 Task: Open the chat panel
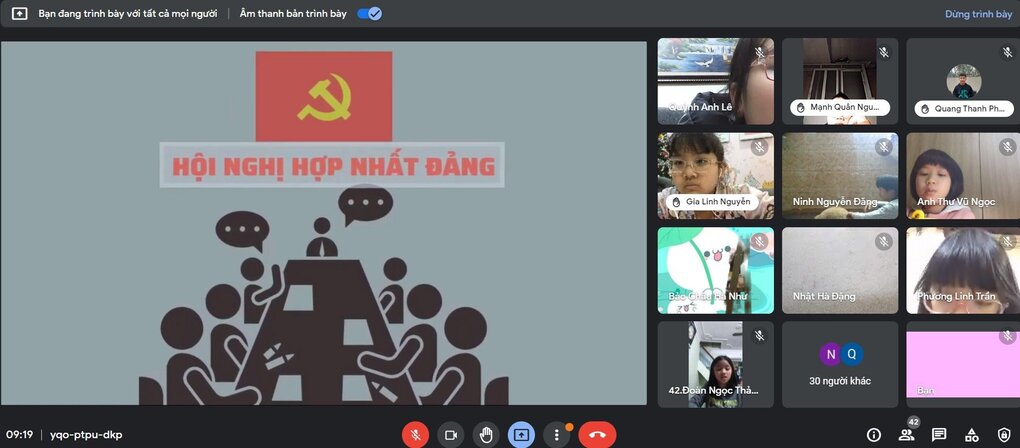click(x=939, y=435)
